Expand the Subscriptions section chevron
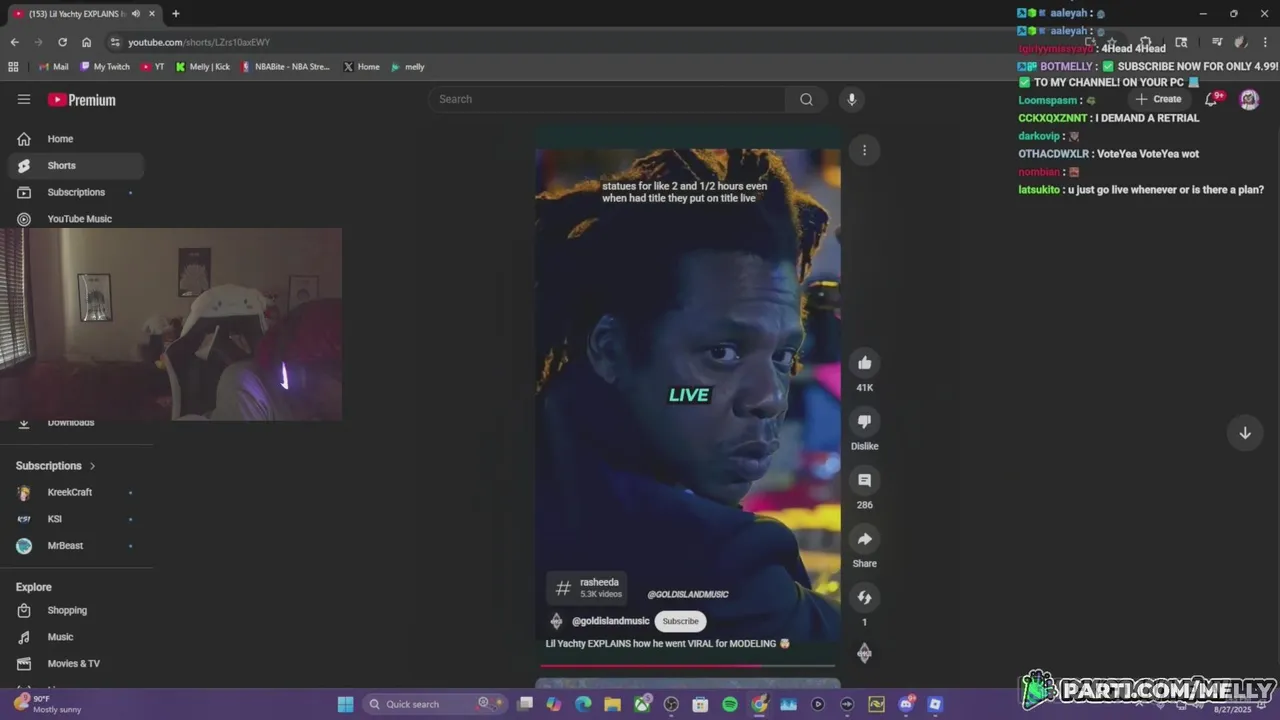 [x=92, y=466]
